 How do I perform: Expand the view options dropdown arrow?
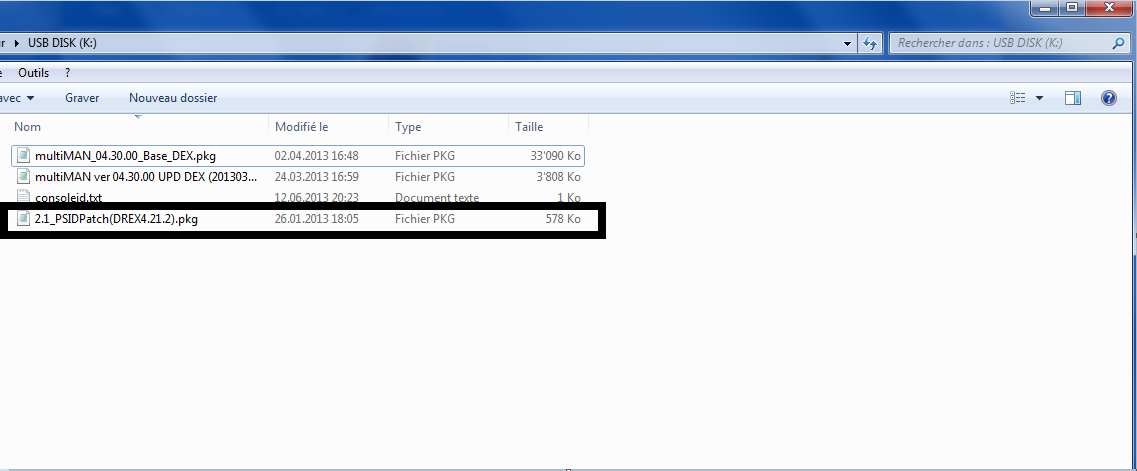(1039, 98)
